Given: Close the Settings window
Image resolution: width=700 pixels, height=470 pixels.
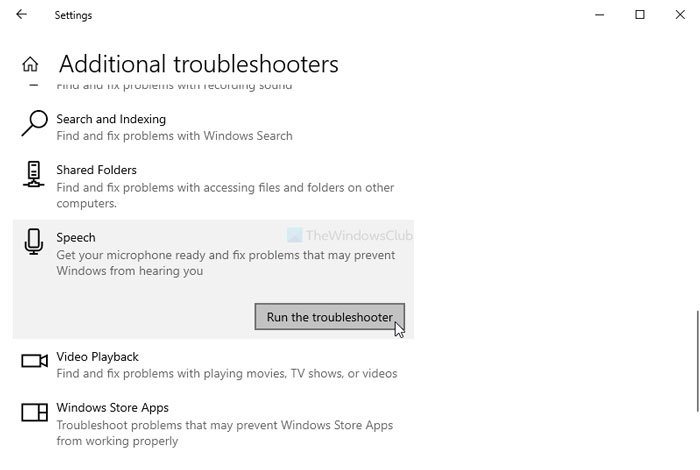Looking at the screenshot, I should pyautogui.click(x=680, y=15).
